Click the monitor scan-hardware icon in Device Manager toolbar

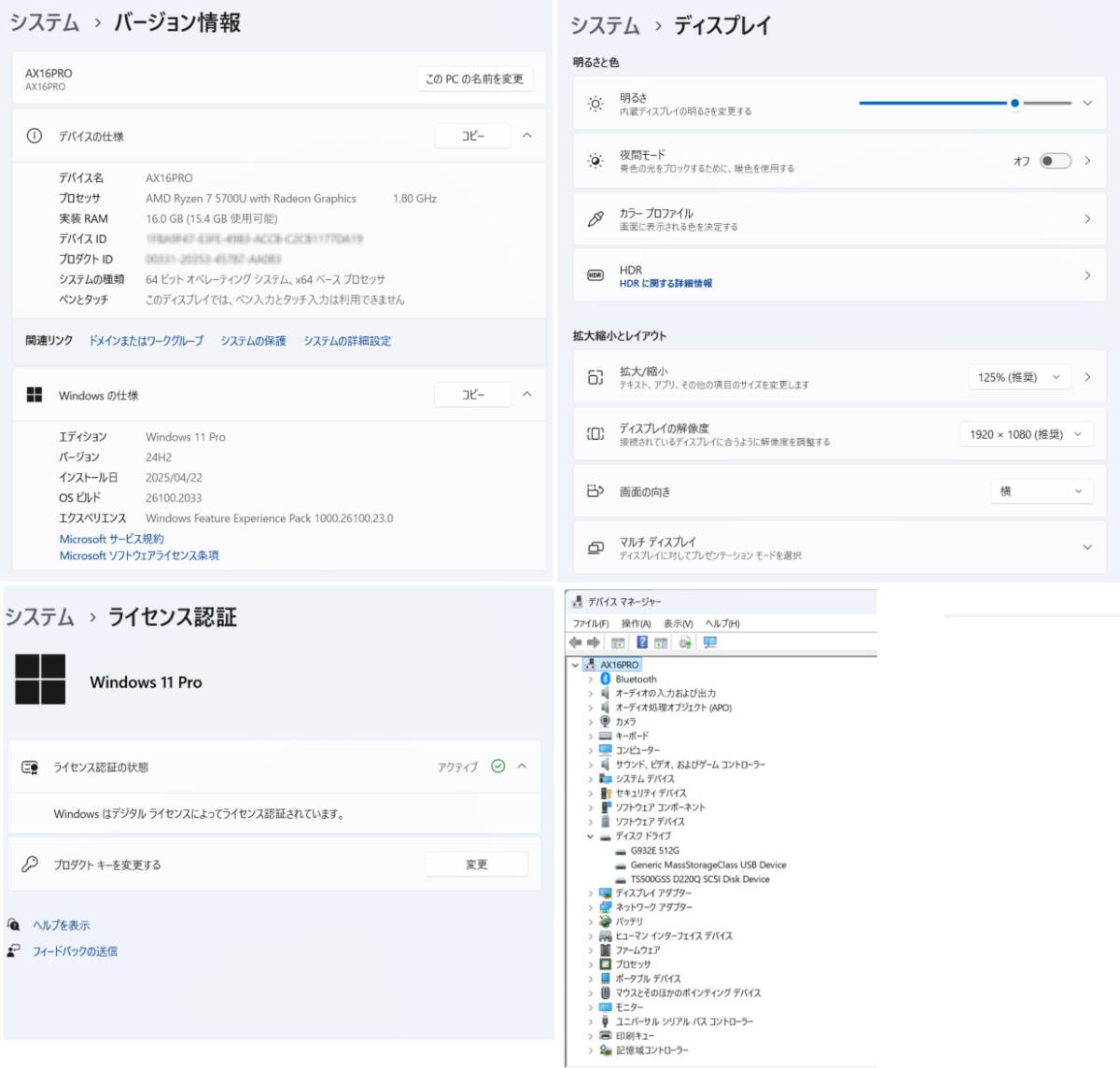click(x=710, y=642)
